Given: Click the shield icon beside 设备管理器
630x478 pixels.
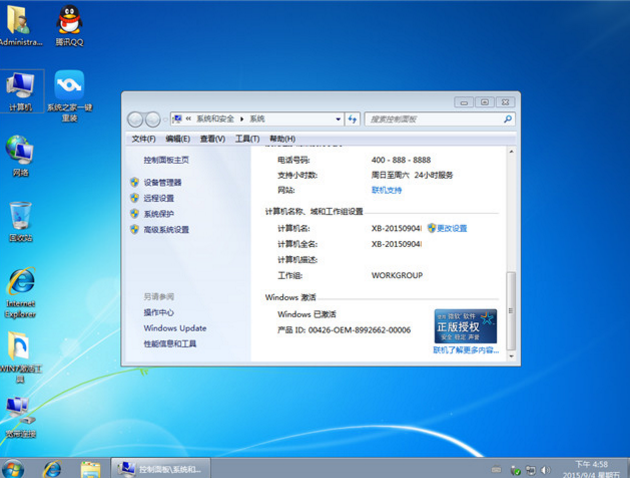Looking at the screenshot, I should [135, 182].
